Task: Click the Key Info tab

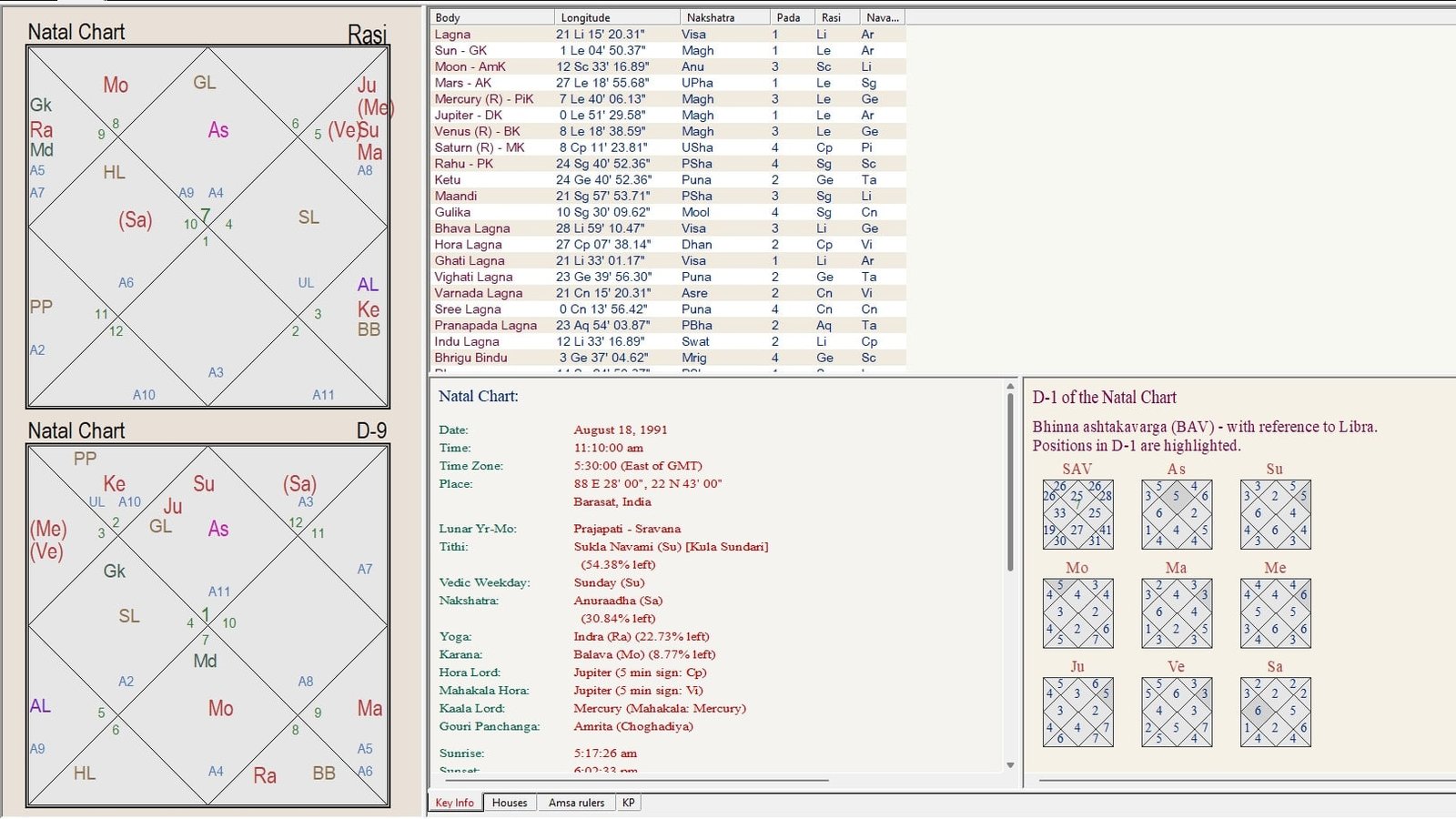Action: [x=454, y=803]
